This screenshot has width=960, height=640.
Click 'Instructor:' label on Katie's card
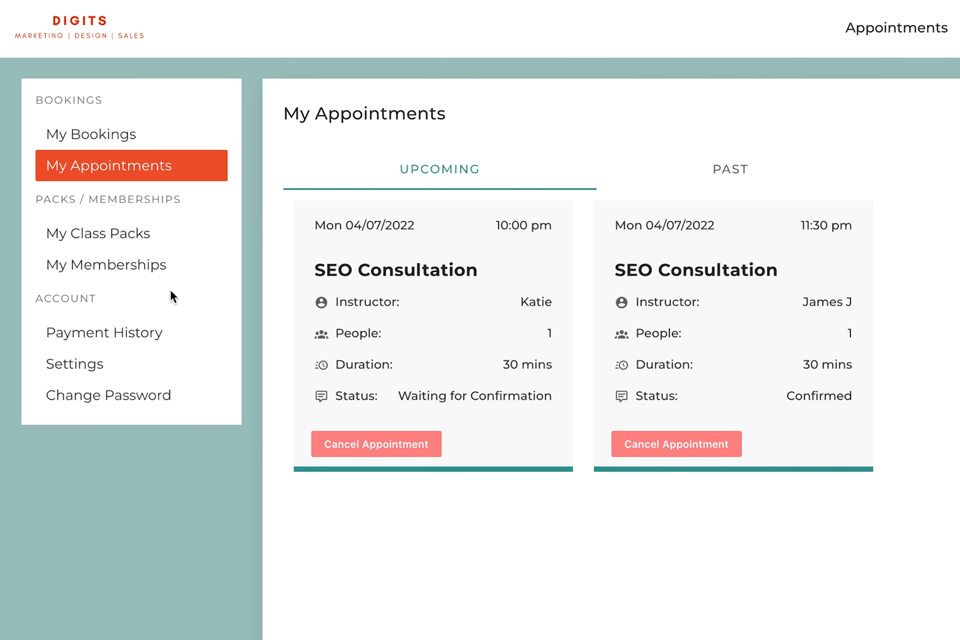coord(367,302)
